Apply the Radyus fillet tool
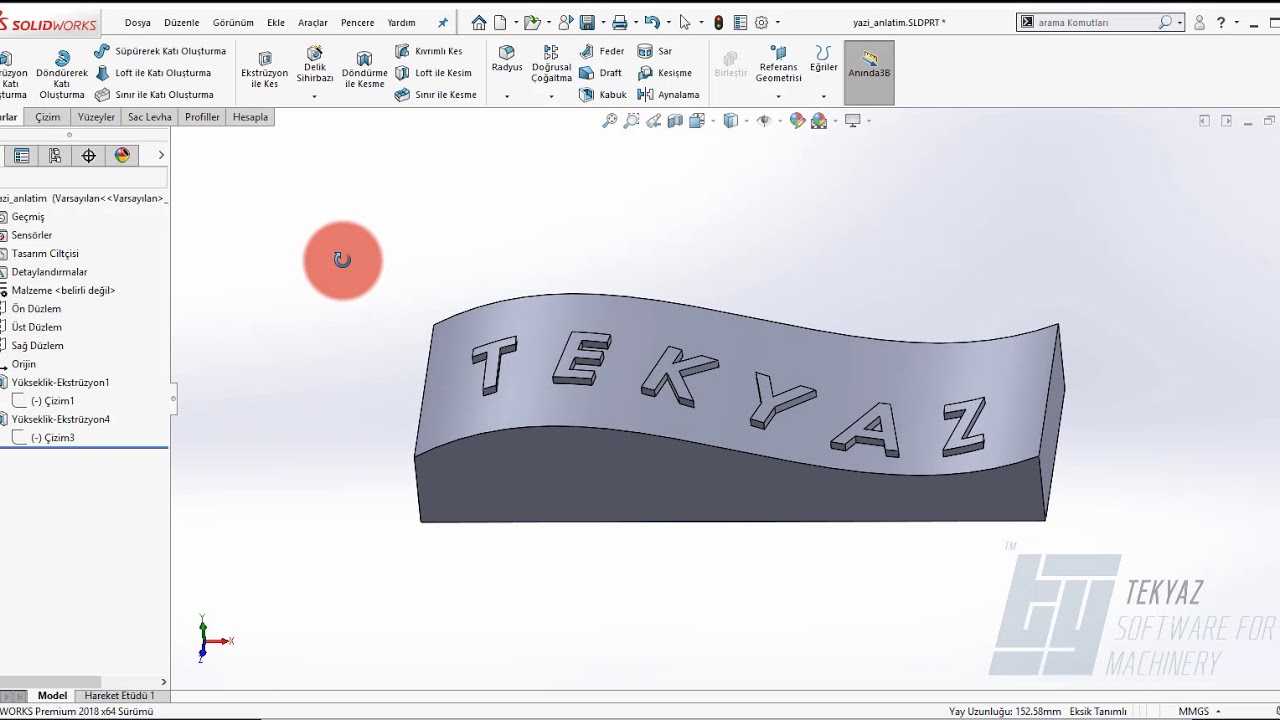1280x720 pixels. (507, 59)
